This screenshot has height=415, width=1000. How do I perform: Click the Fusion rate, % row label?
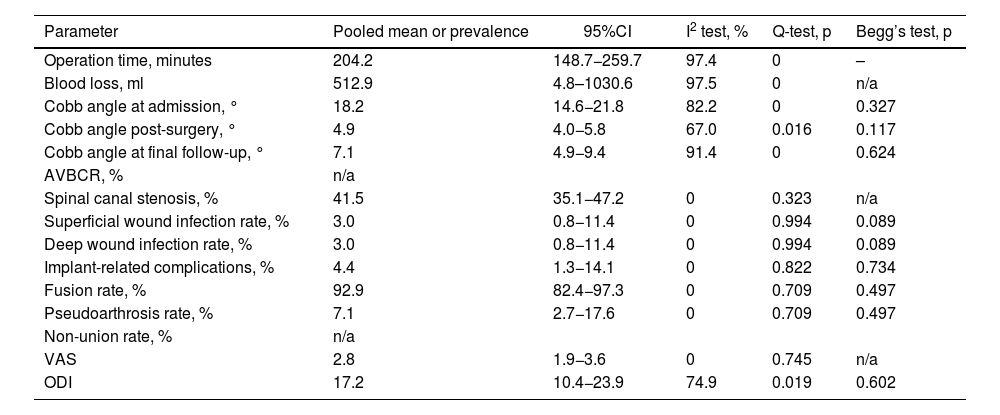coord(93,290)
